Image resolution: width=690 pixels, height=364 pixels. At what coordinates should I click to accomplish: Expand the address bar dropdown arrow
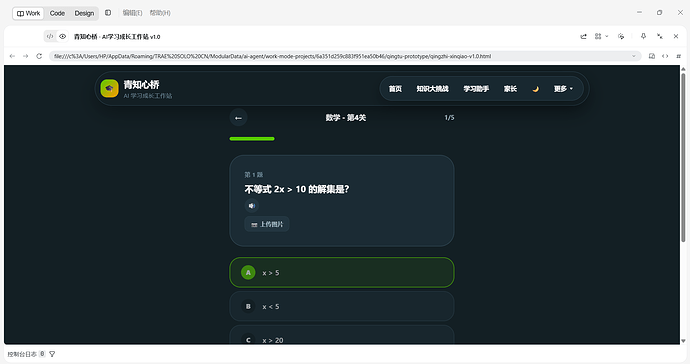[634, 56]
